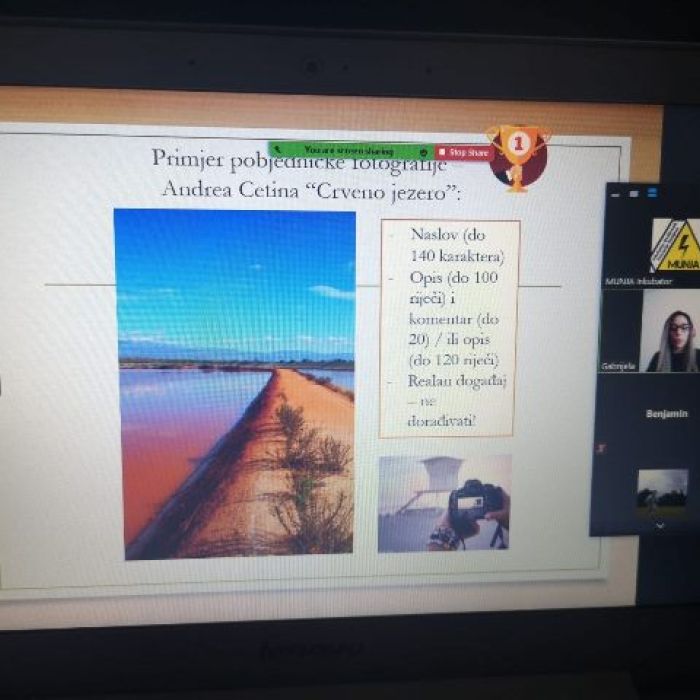The width and height of the screenshot is (700, 700).
Task: Click the connection icon left of sharing text
Action: click(x=276, y=150)
